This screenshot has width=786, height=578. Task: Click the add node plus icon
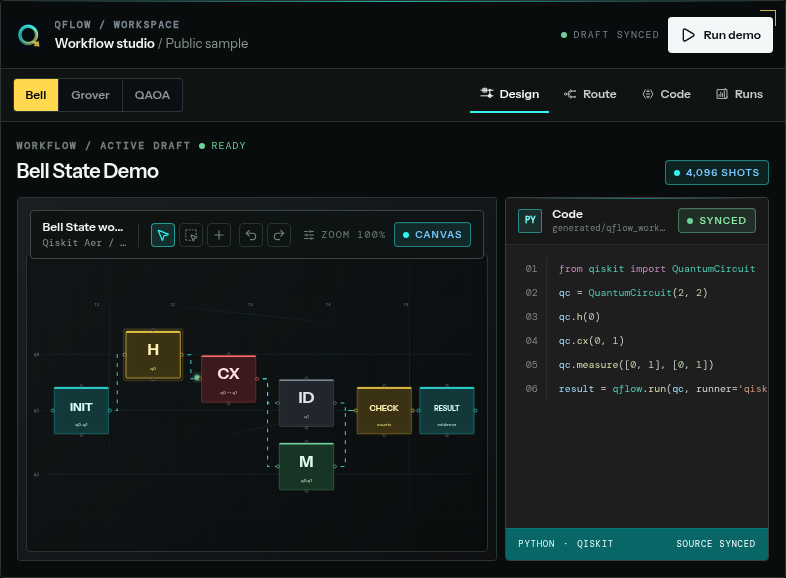(219, 235)
